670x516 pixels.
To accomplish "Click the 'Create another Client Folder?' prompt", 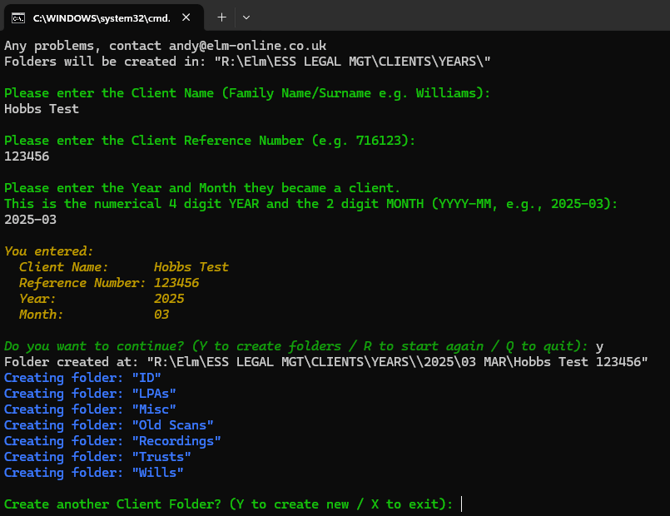I will pos(229,504).
